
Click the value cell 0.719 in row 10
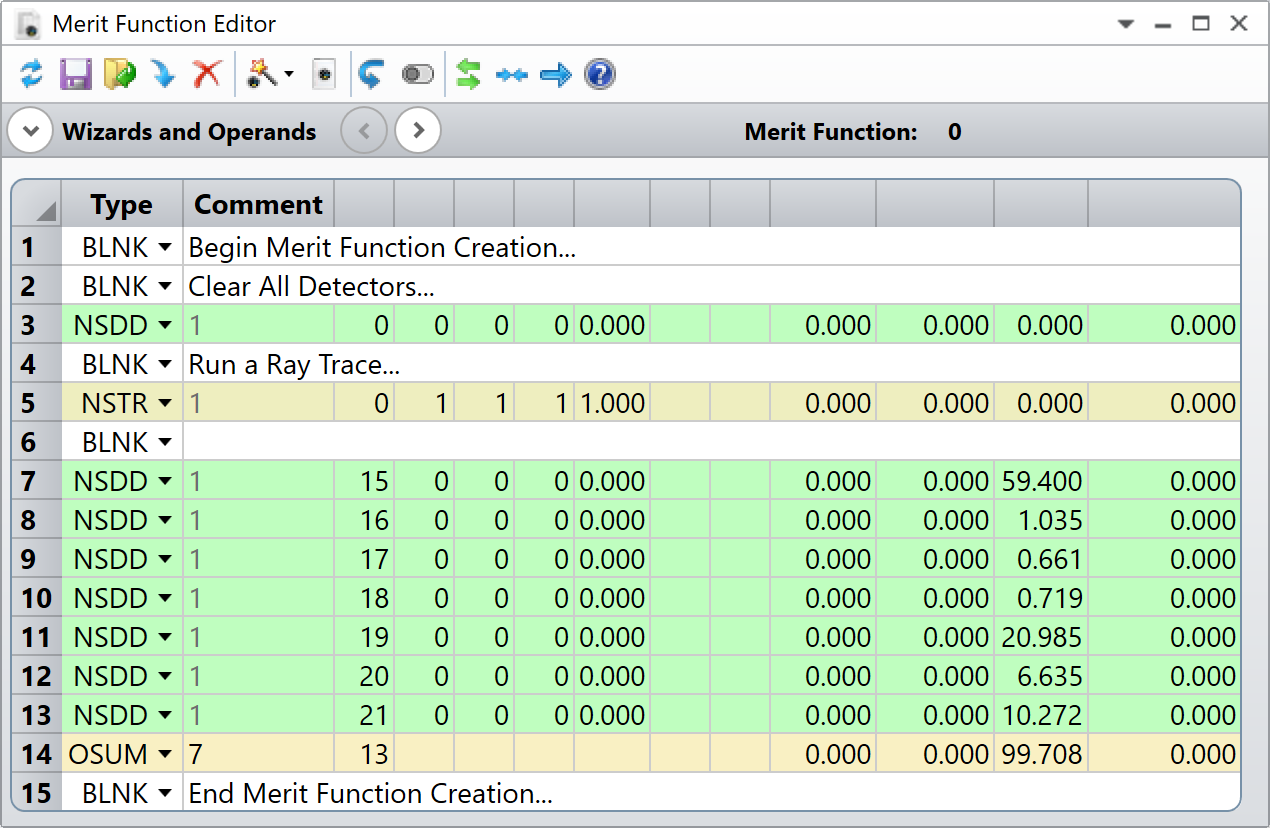pos(1041,598)
